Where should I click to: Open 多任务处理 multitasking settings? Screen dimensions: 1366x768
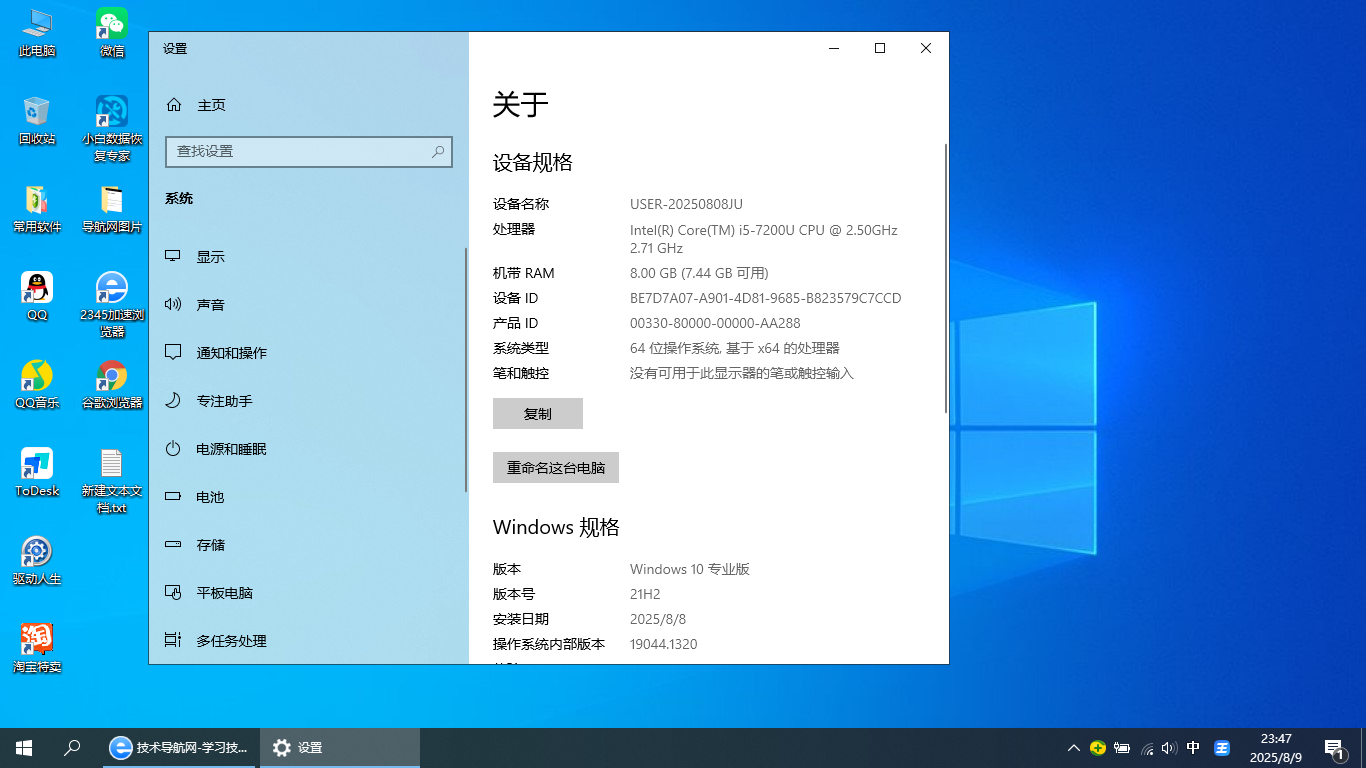[x=231, y=641]
